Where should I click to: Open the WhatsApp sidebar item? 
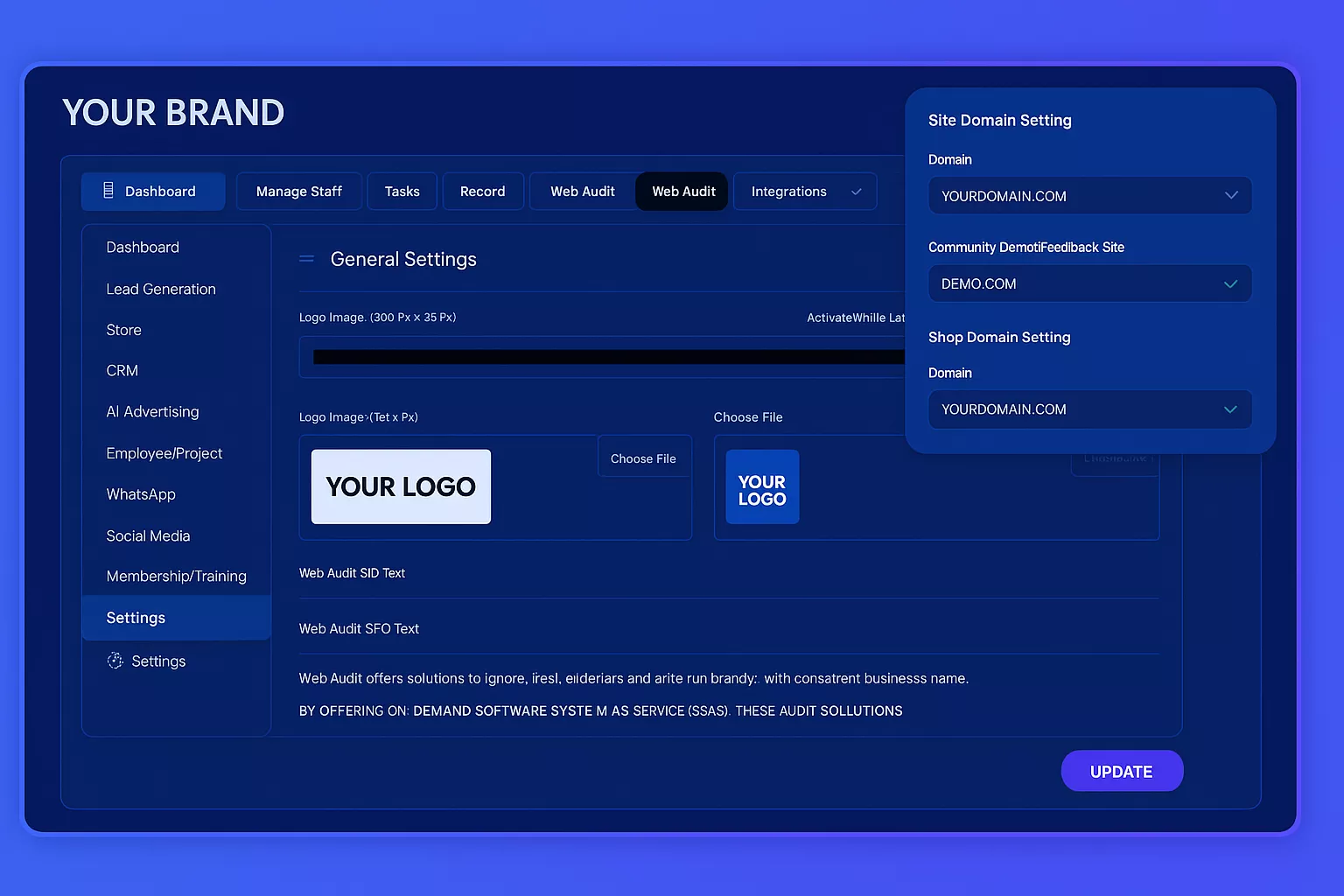tap(141, 494)
